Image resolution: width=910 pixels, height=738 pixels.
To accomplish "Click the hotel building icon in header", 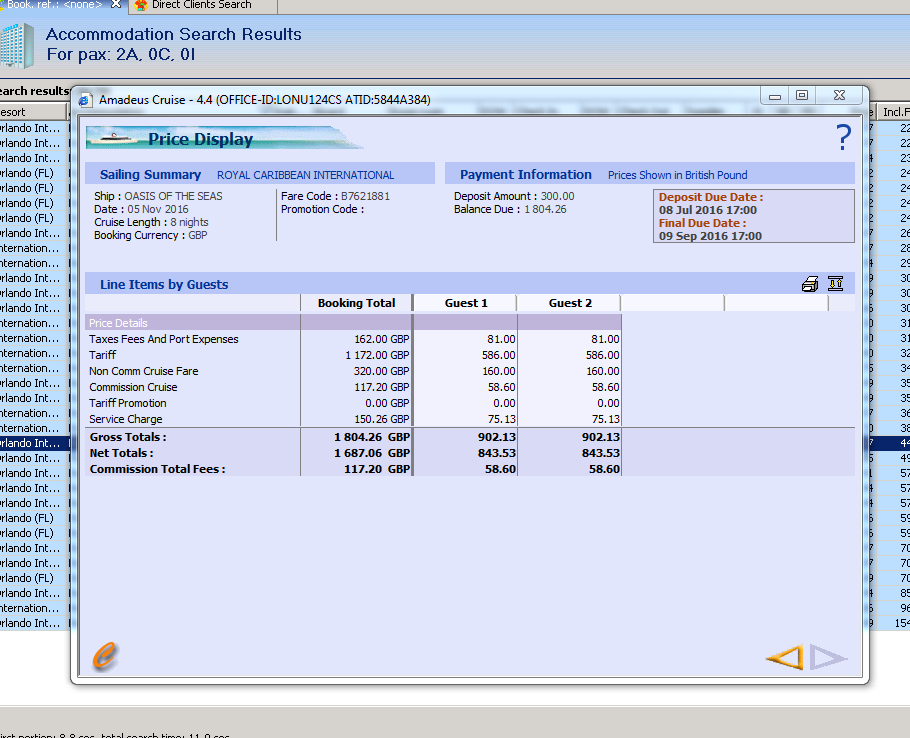I will pos(17,45).
